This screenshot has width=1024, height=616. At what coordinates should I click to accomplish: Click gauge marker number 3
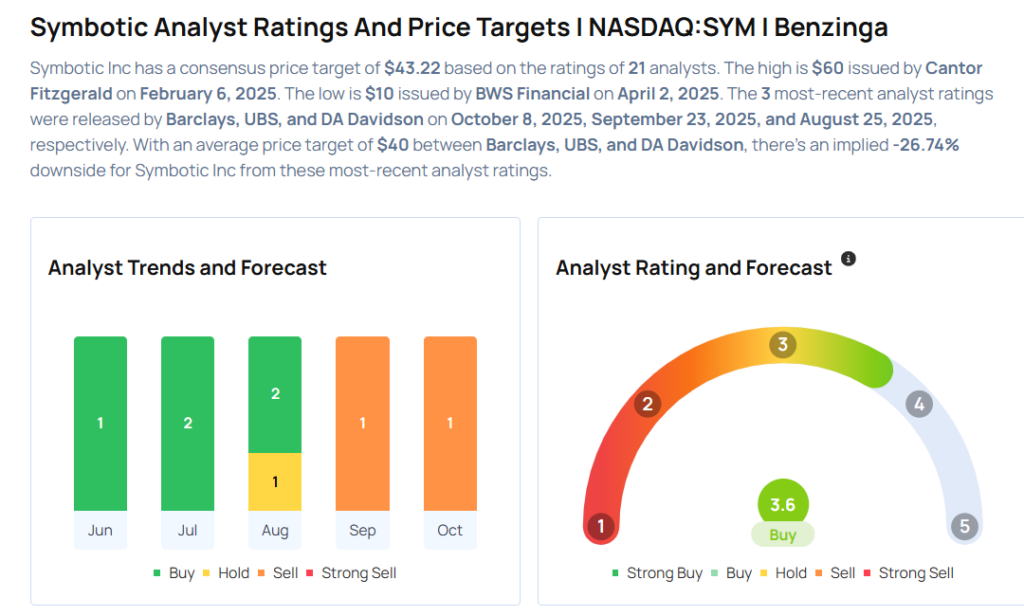783,345
